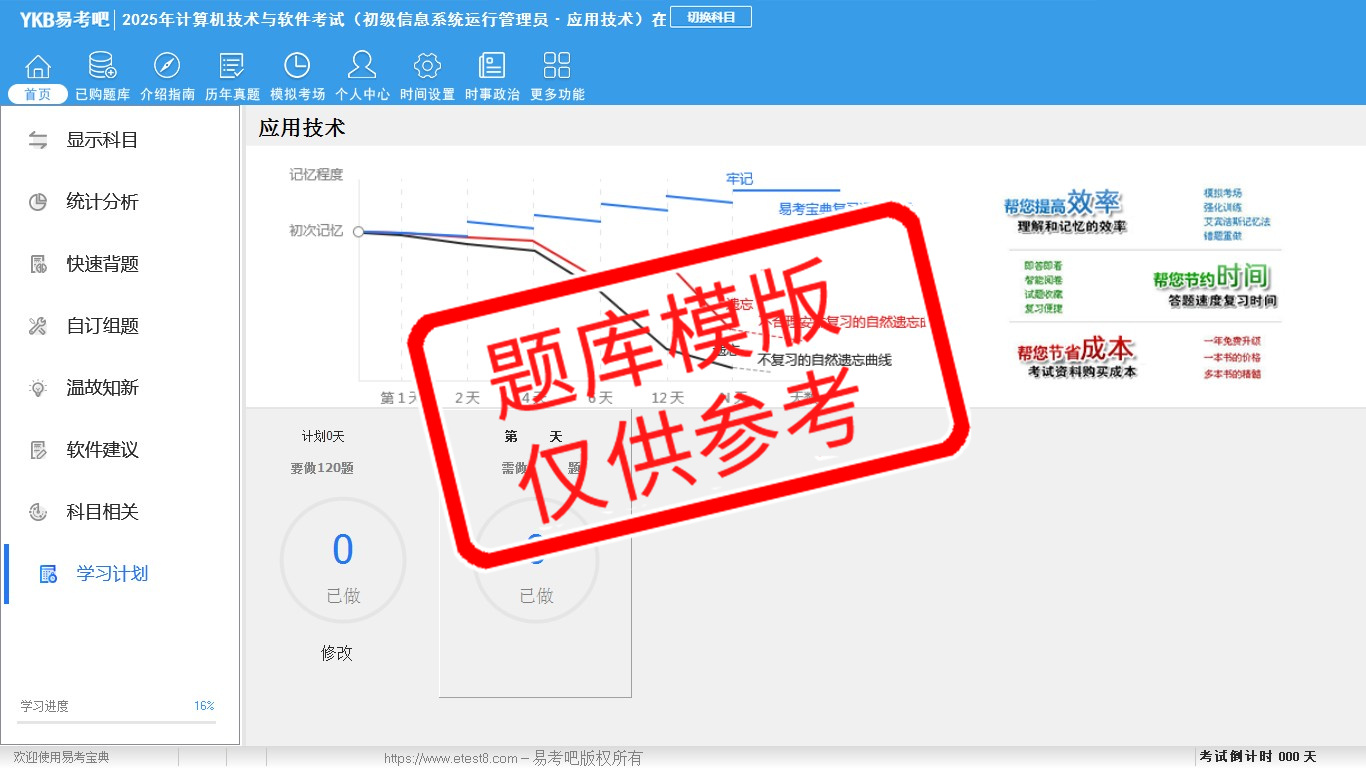Open 模拟考场 clock icon
1366x768 pixels.
[x=297, y=67]
